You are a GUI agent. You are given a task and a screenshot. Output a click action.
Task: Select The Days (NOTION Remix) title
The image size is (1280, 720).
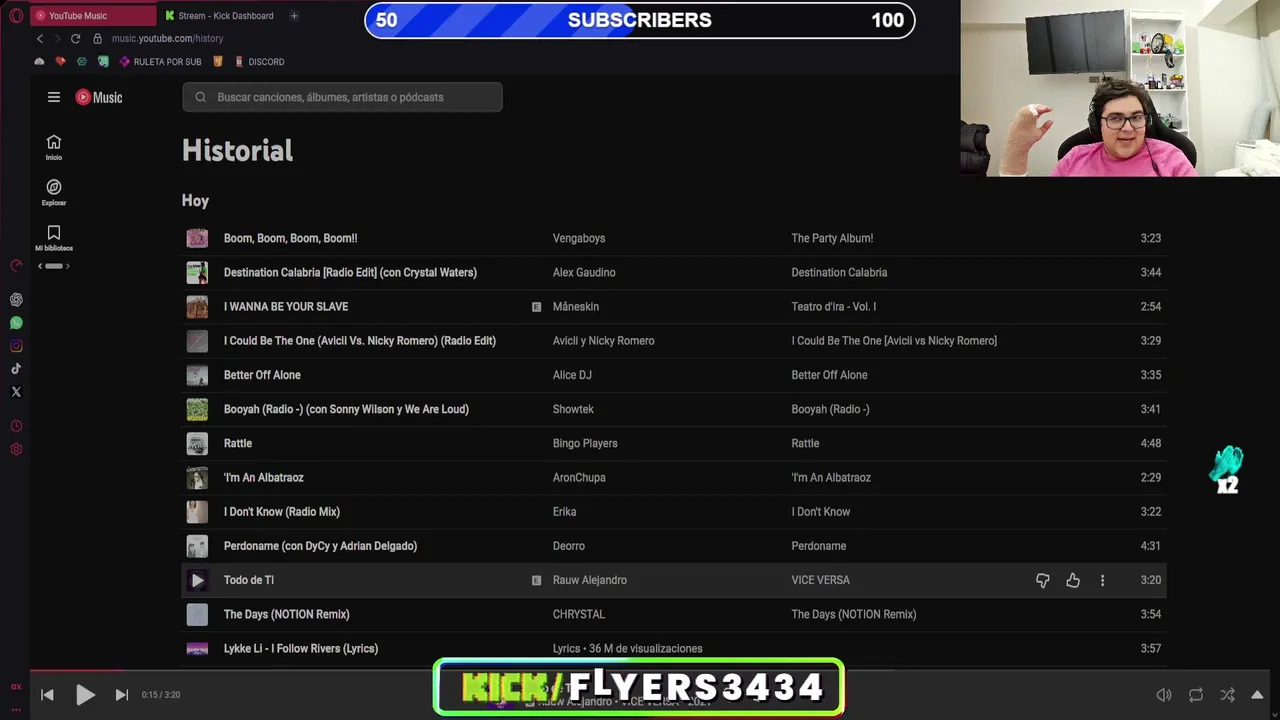287,614
